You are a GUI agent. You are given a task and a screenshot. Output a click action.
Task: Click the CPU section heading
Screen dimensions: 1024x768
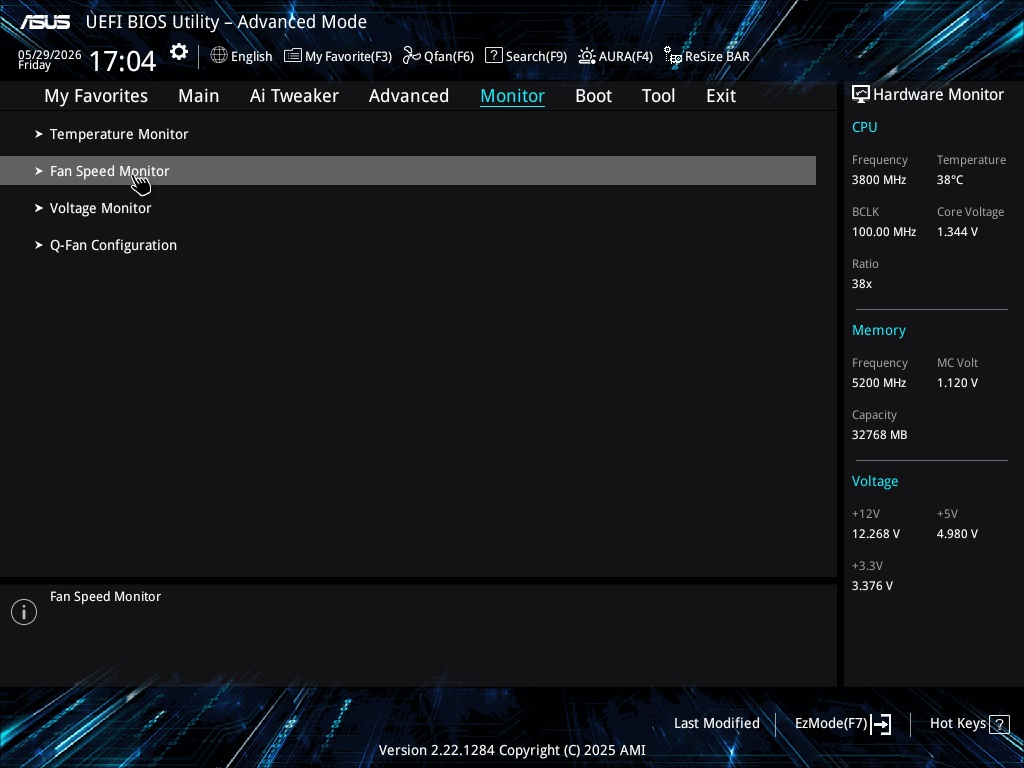(x=865, y=127)
